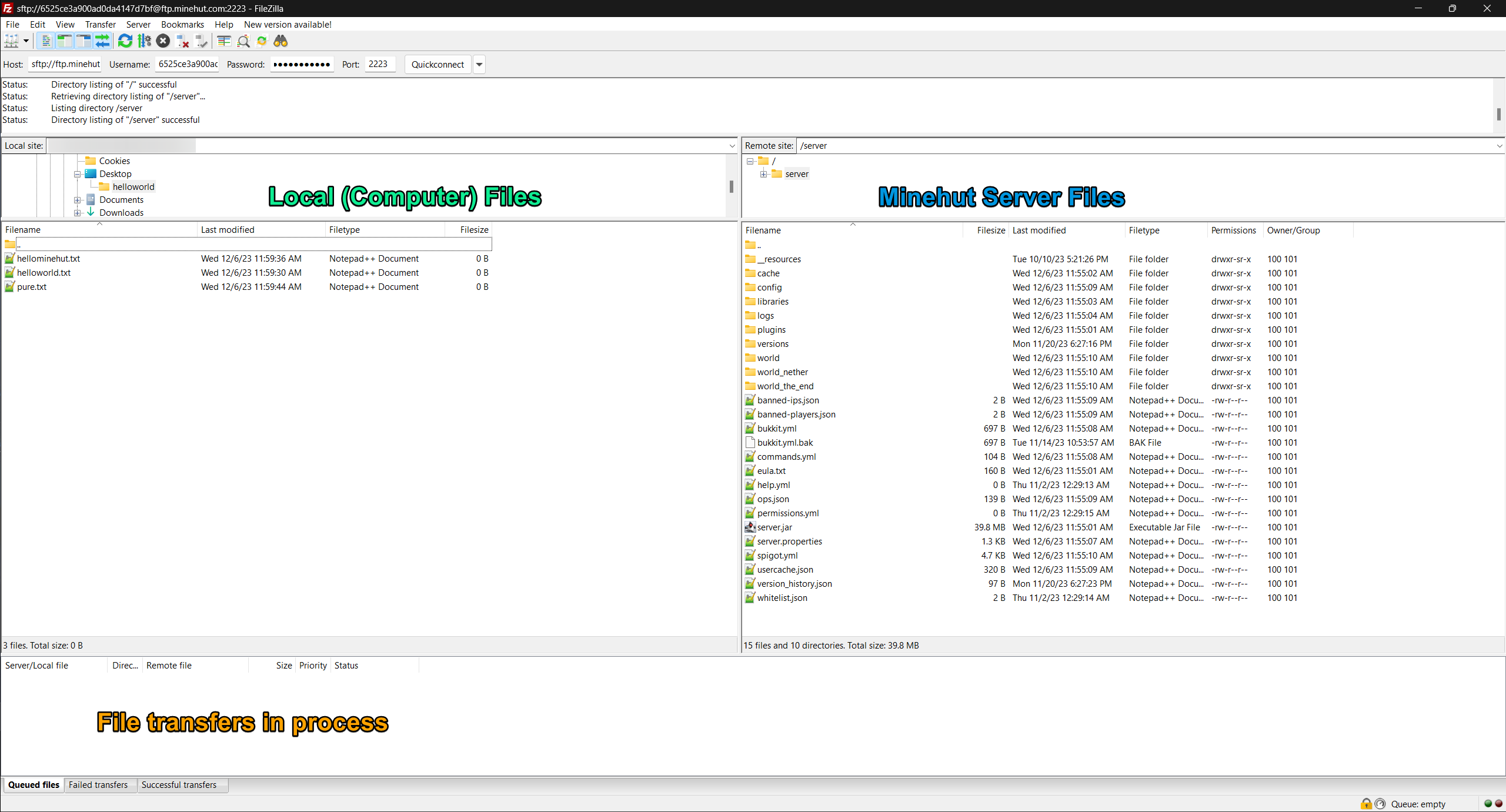Viewport: 1506px width, 812px height.
Task: Focus the Password input field
Action: (302, 64)
